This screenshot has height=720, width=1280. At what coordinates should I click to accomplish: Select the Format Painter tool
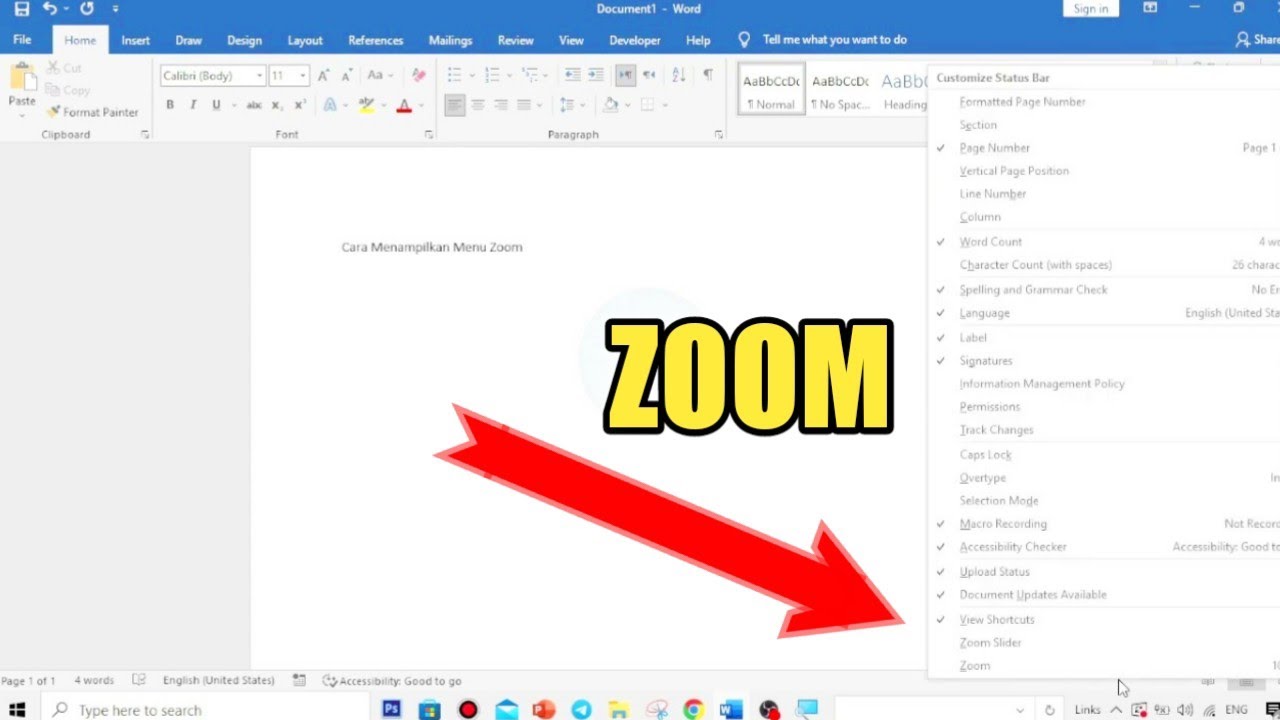pos(92,112)
